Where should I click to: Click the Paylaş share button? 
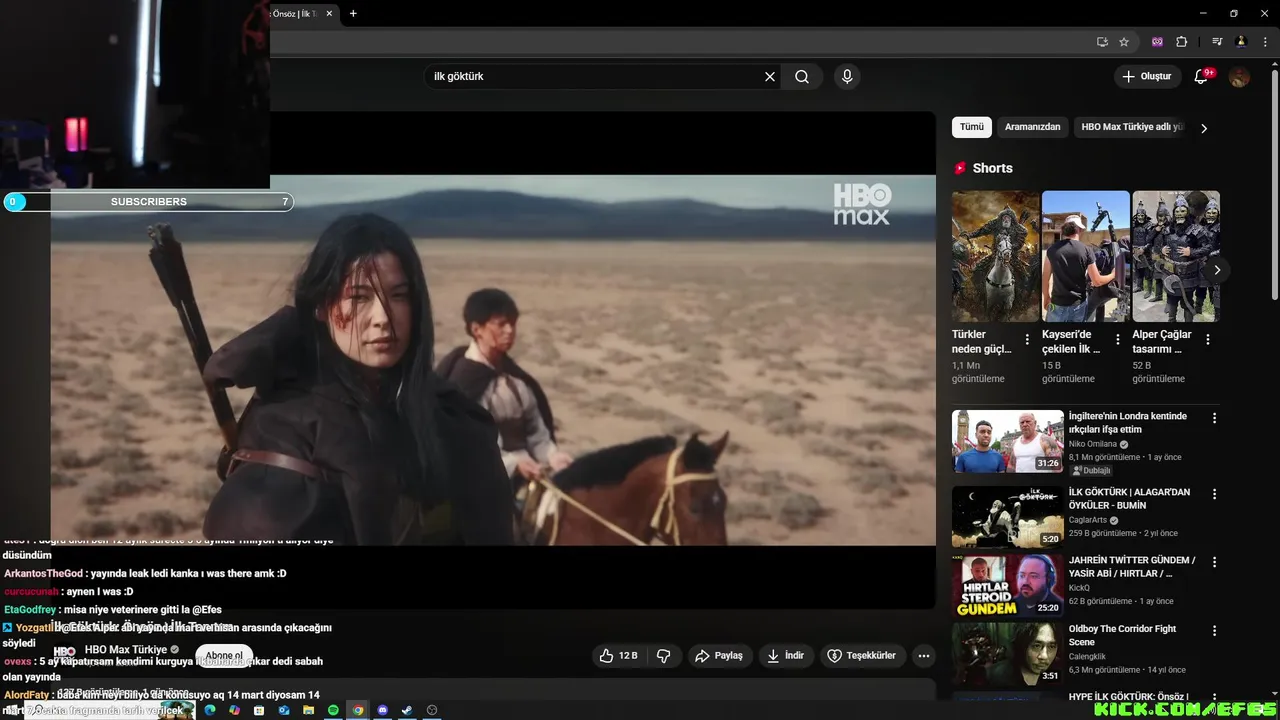click(719, 656)
